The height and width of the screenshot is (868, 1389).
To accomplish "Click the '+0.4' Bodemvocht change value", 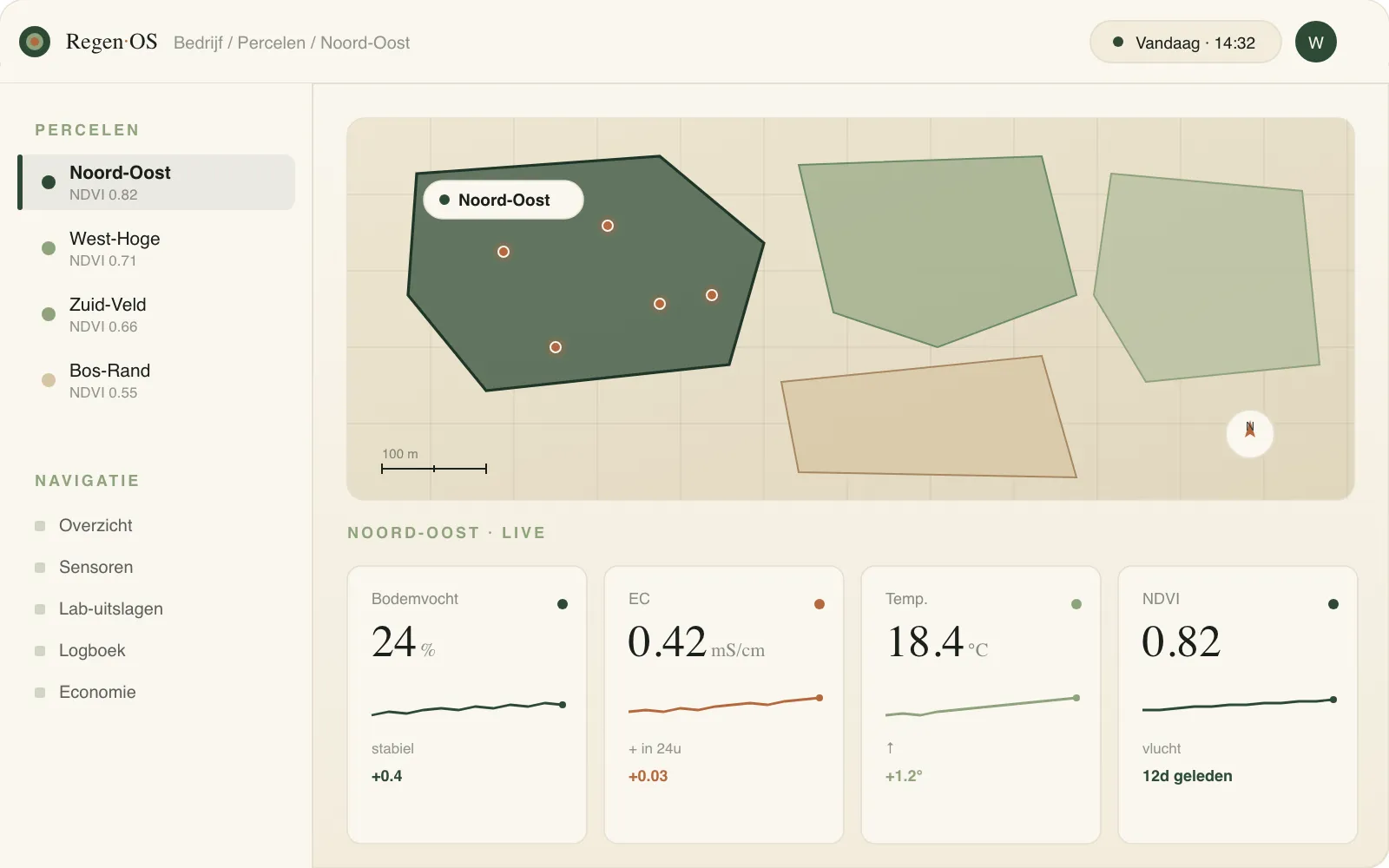I will [x=386, y=776].
